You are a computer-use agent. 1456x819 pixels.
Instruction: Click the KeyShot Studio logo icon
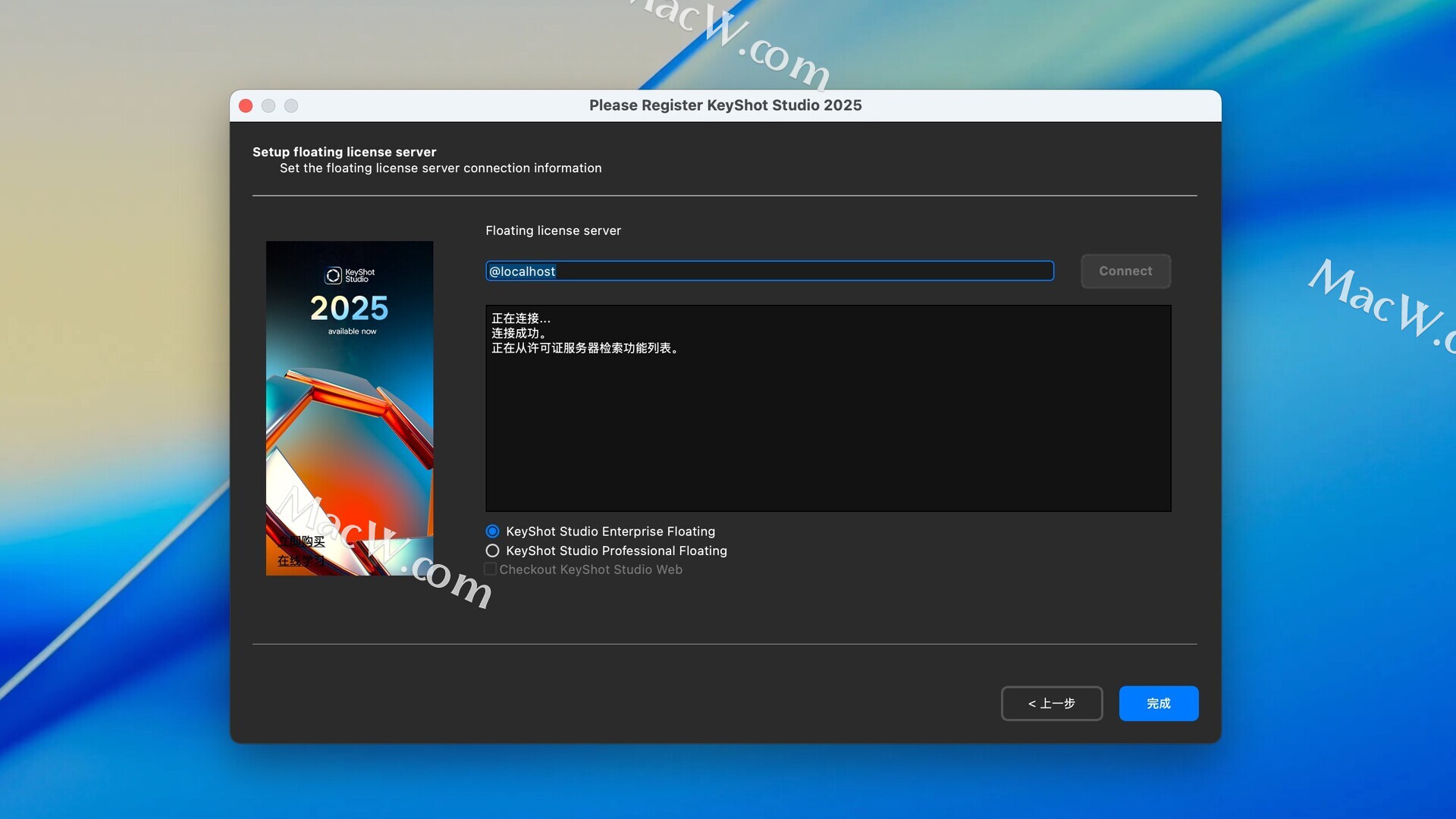point(334,276)
